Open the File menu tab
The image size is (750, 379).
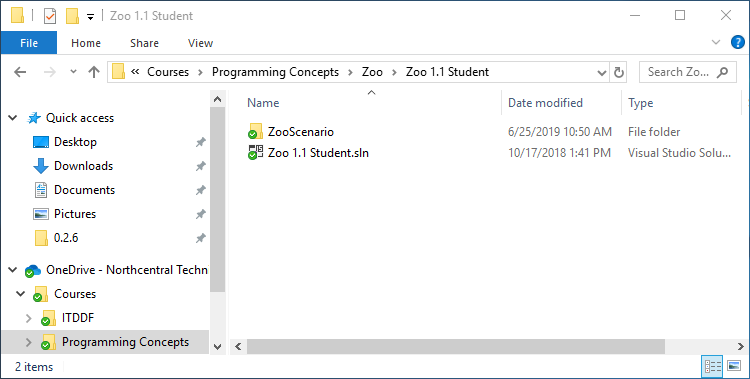click(29, 43)
